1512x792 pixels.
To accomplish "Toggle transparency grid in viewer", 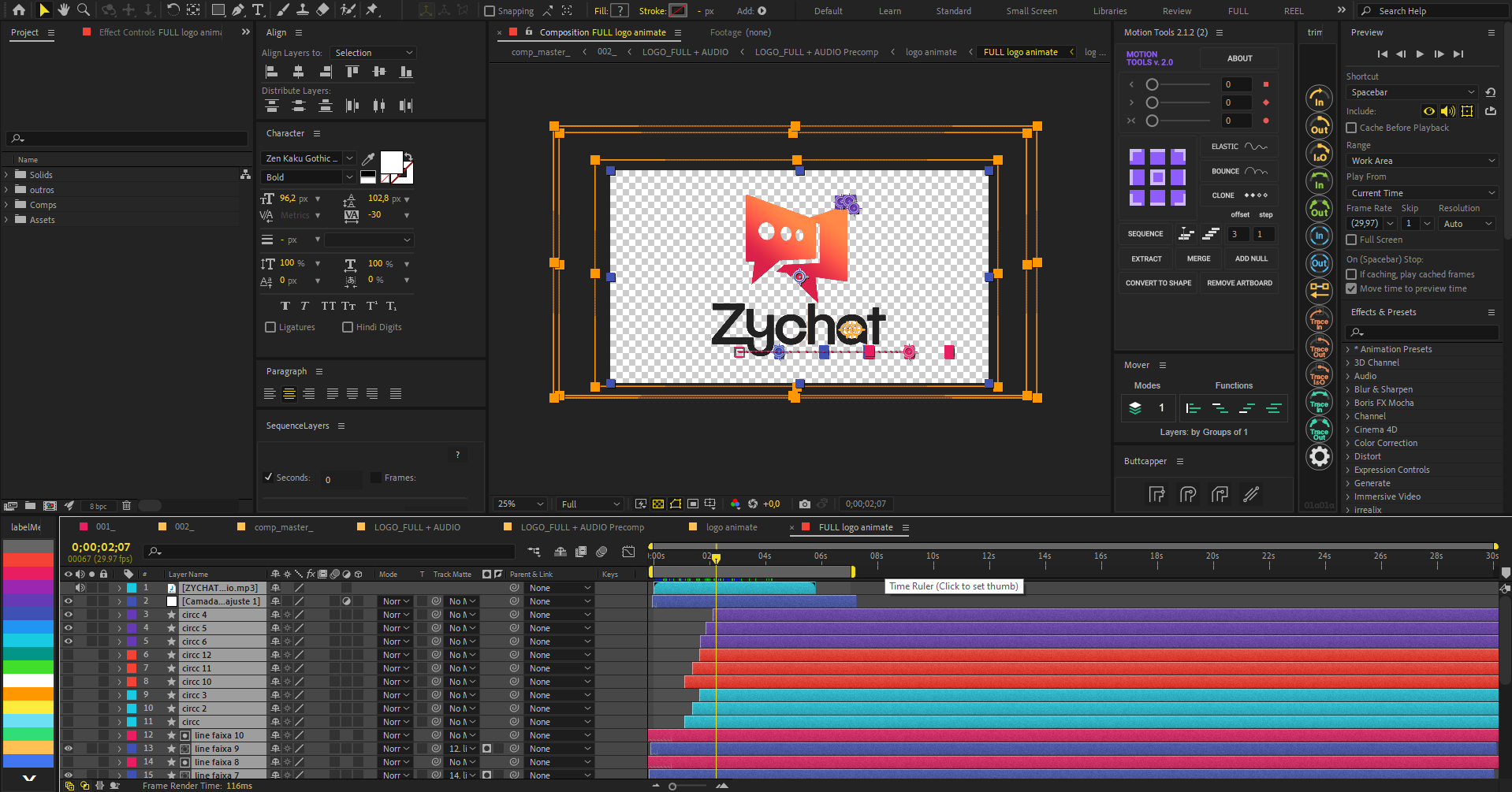I will (658, 504).
